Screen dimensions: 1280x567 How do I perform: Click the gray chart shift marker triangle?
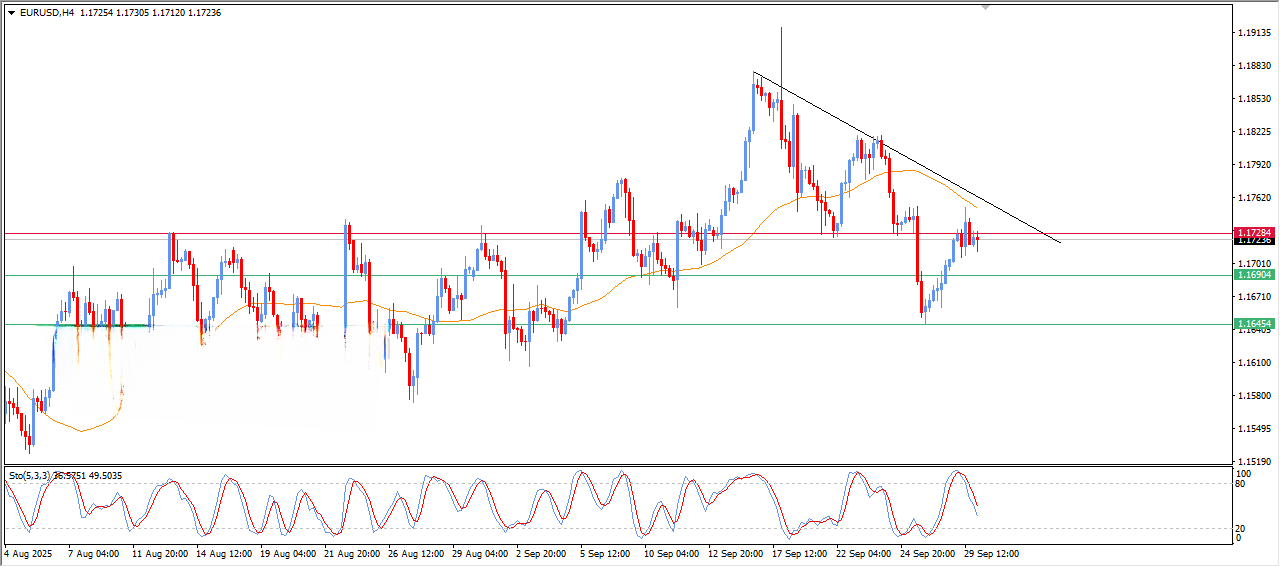click(x=986, y=8)
